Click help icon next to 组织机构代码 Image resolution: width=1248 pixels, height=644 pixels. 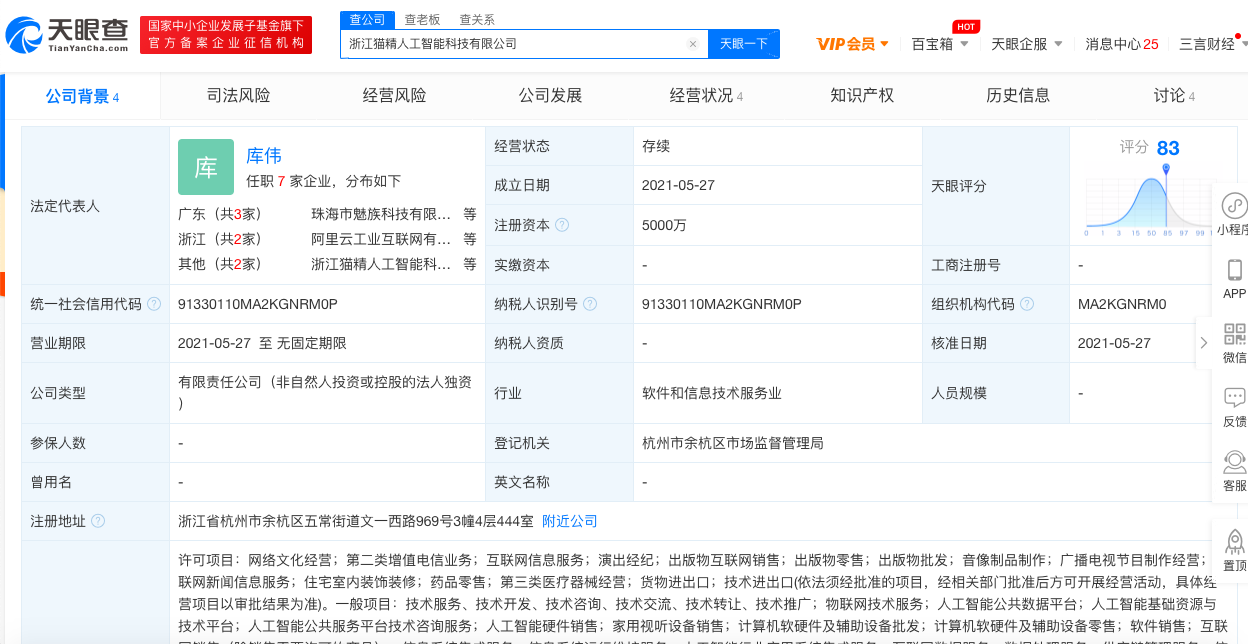coord(1027,304)
